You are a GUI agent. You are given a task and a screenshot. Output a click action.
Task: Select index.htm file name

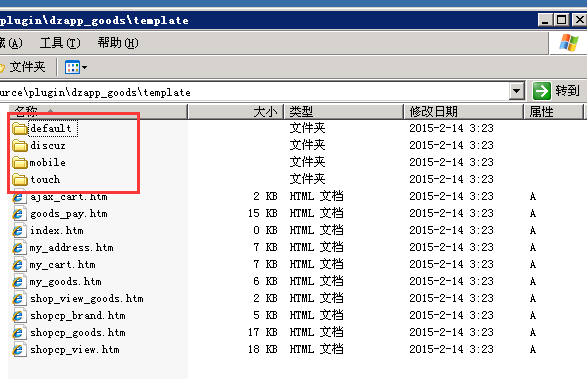[57, 231]
